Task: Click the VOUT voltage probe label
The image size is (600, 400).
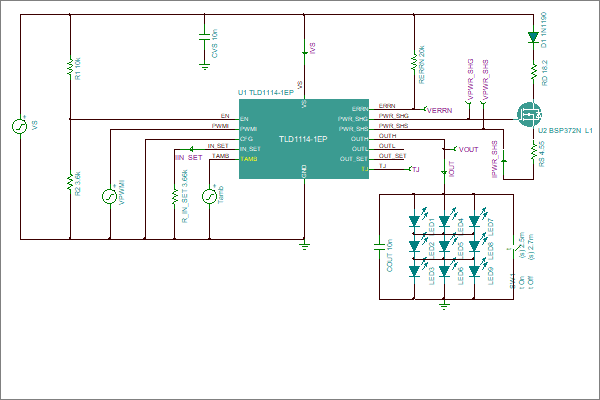Action: (468, 150)
